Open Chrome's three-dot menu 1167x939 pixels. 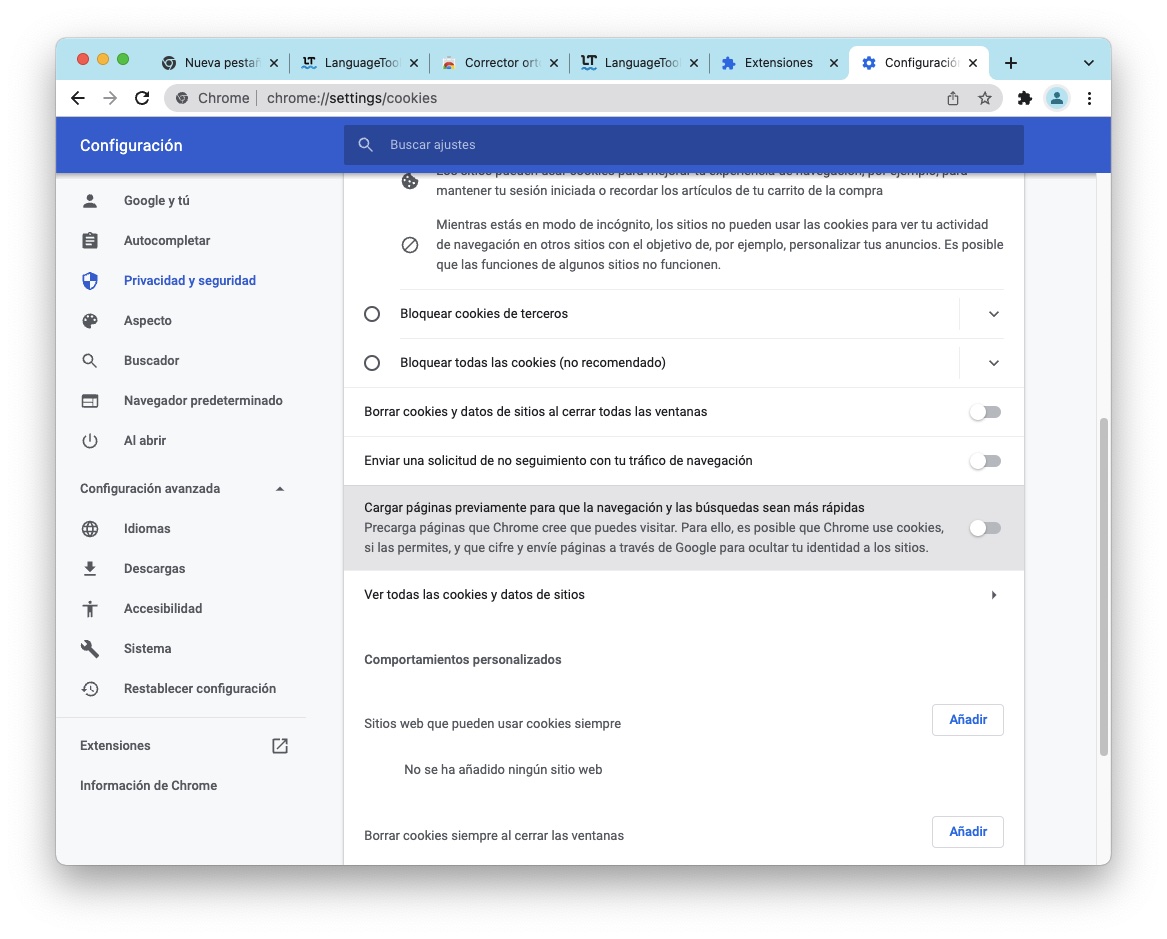click(x=1089, y=98)
